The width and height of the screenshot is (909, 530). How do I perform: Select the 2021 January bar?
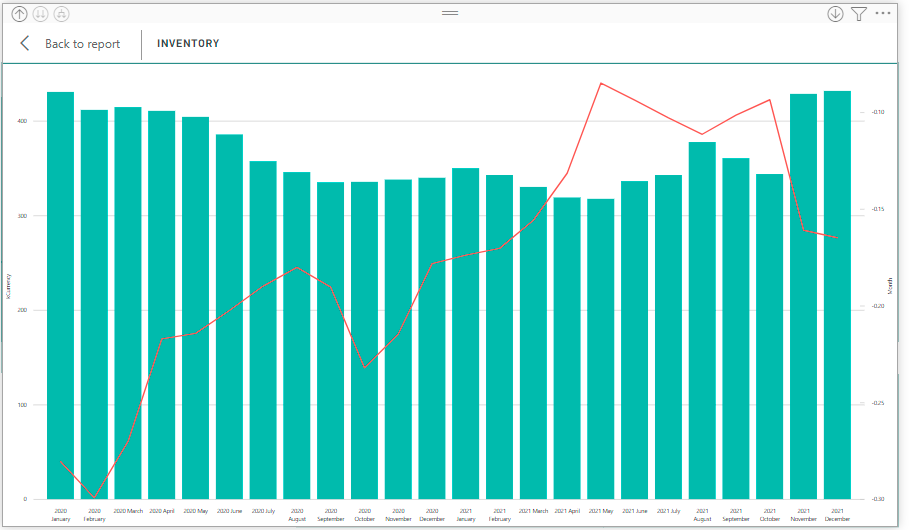[466, 333]
